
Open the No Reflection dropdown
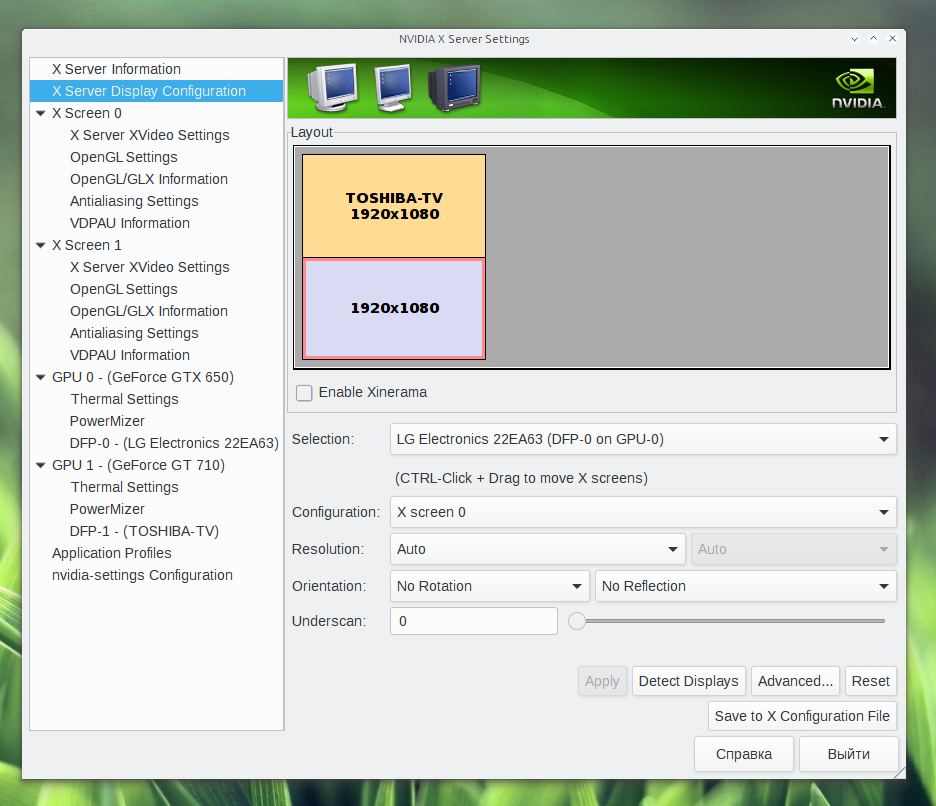(x=746, y=586)
